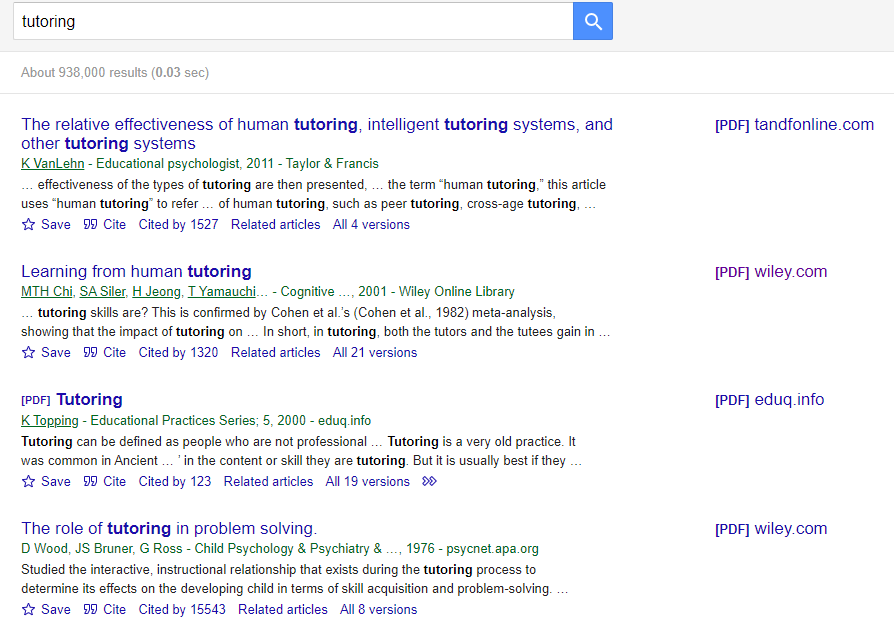Open "Cited by 15543" for the Wood paper
The width and height of the screenshot is (894, 639).
coord(182,609)
